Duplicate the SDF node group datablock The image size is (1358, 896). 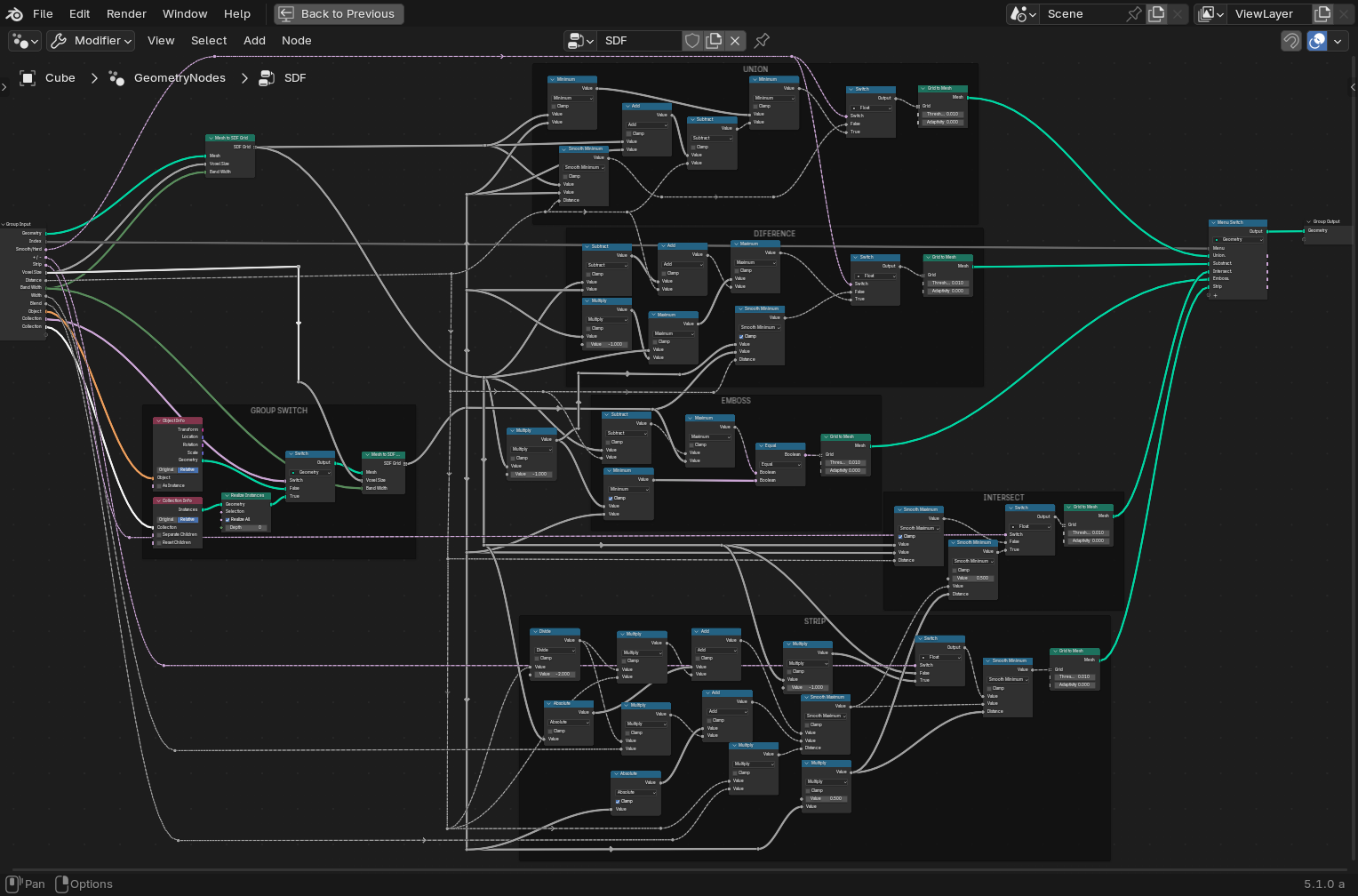pos(714,41)
